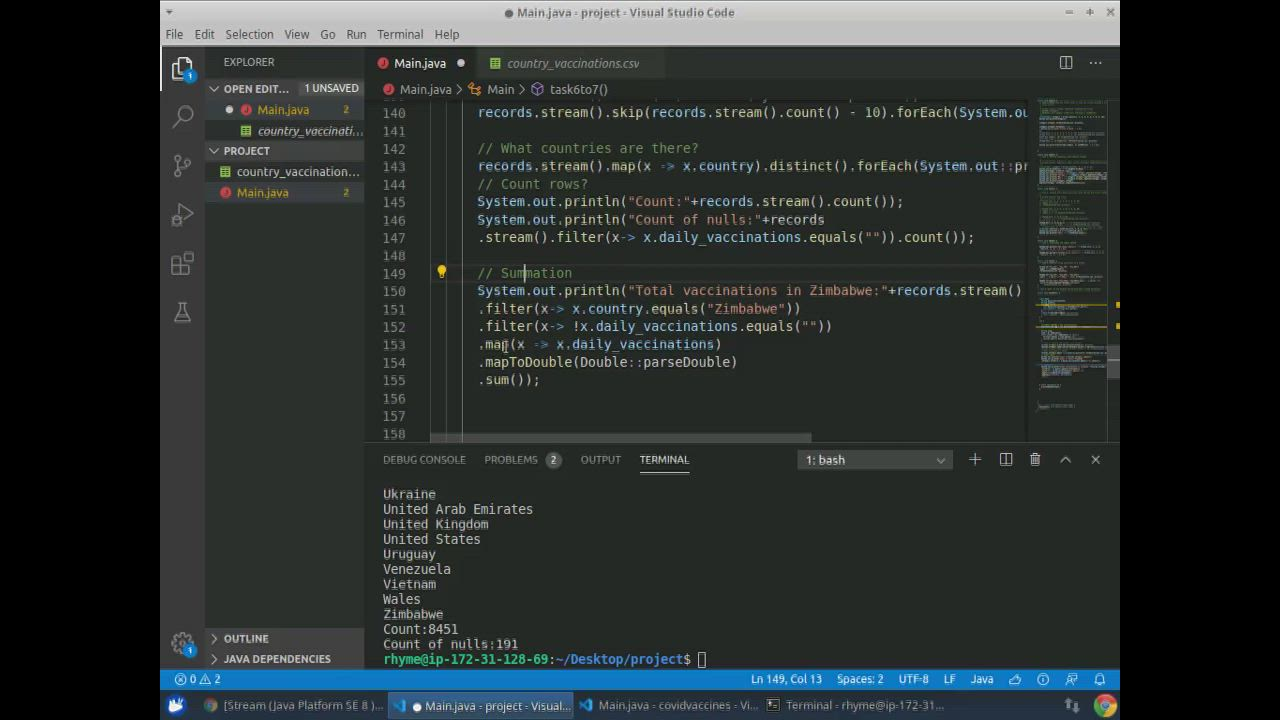Click the lightbulb quick fix icon
This screenshot has height=720, width=1280.
click(x=441, y=272)
